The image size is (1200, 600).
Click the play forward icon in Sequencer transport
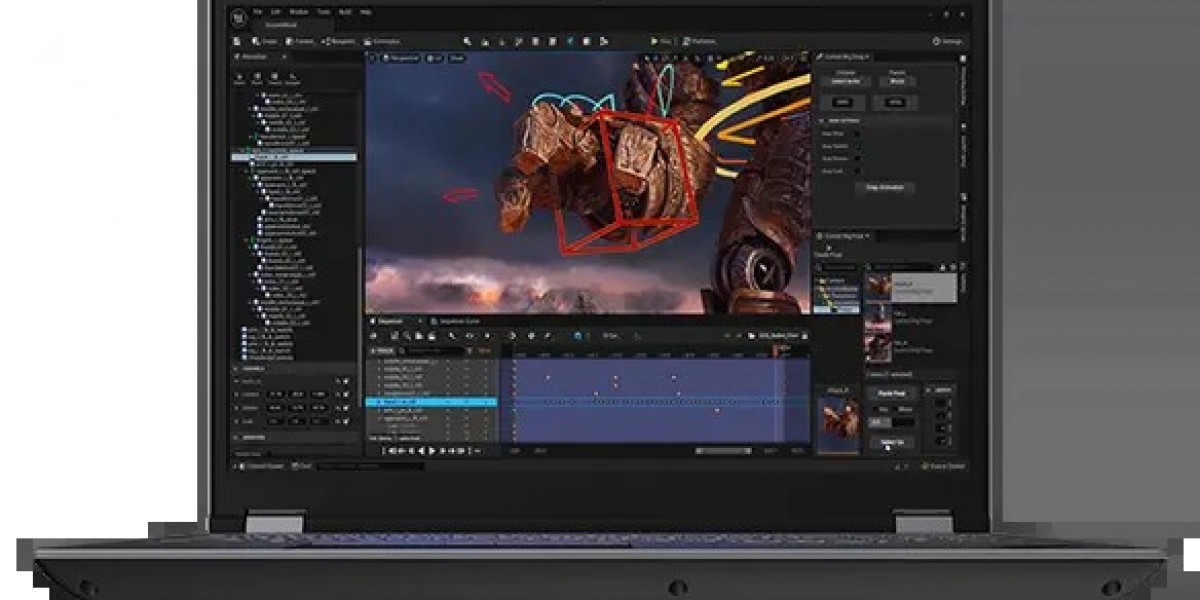432,451
